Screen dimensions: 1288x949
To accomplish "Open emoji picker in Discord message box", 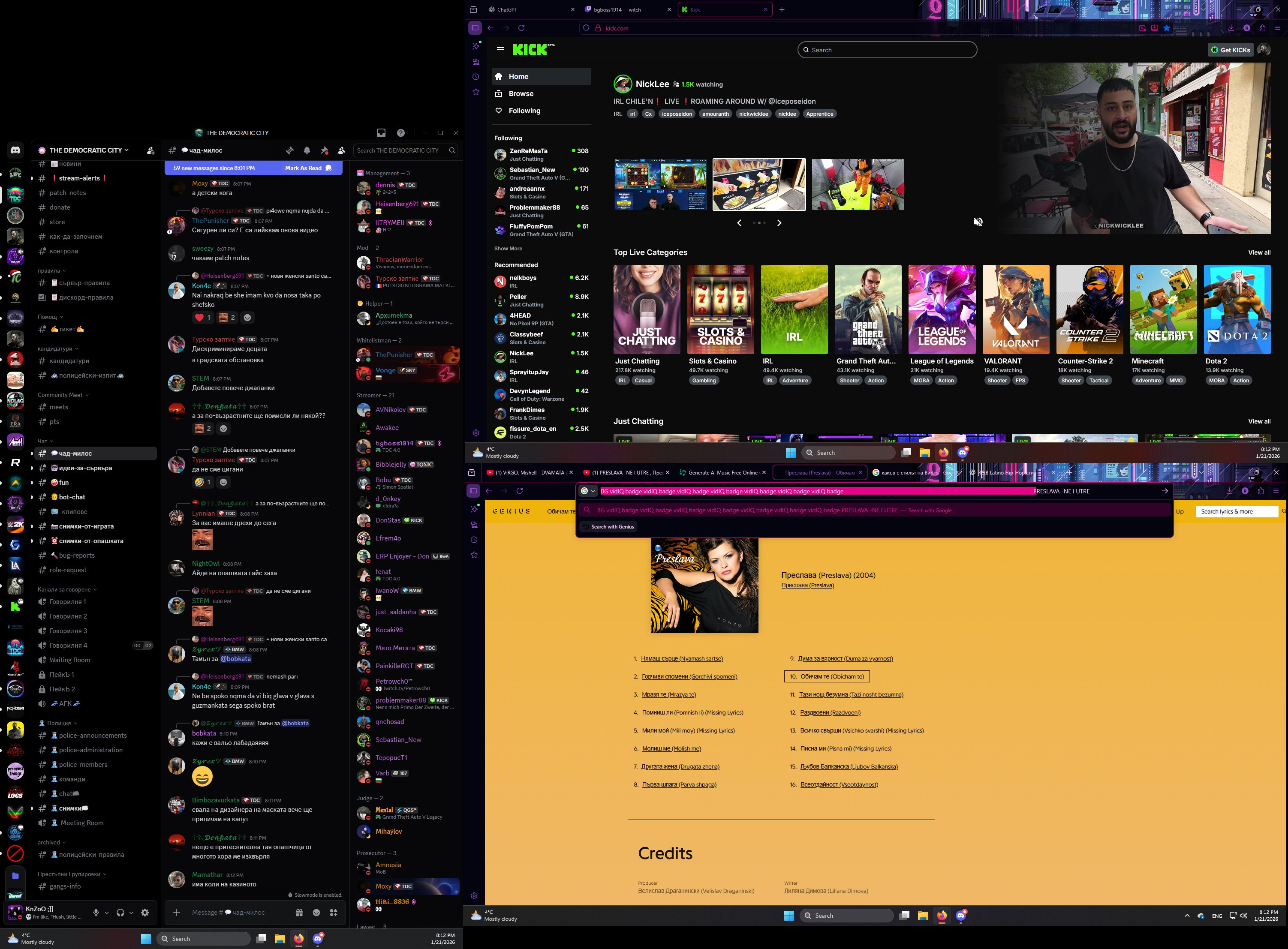I will (316, 912).
